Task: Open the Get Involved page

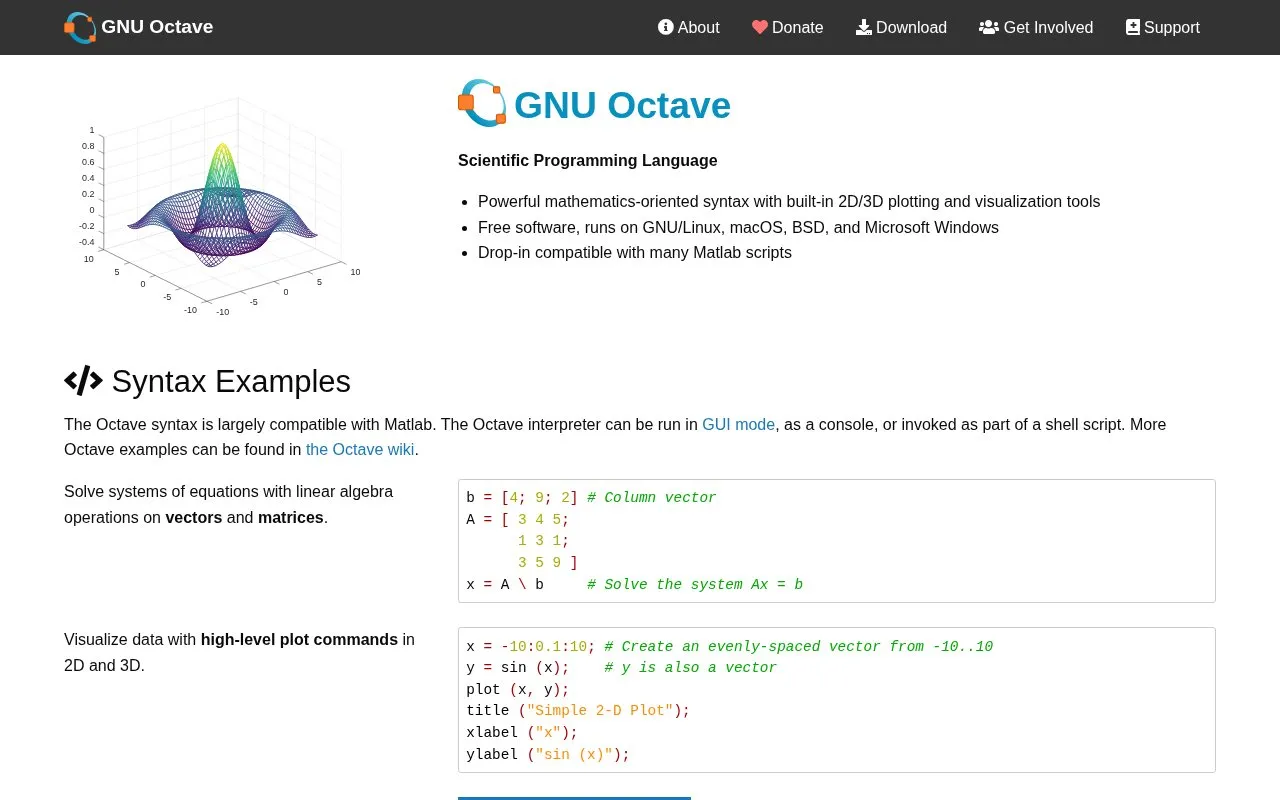Action: (1036, 27)
